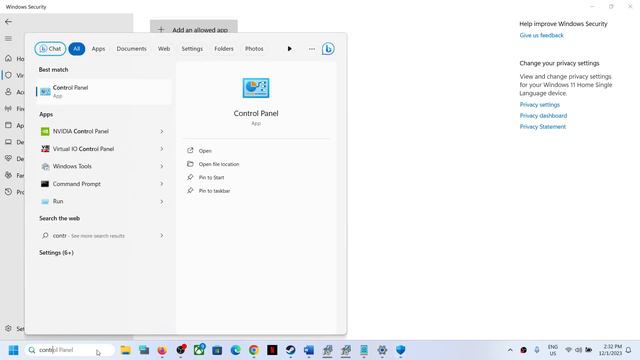Open Give us feedback link

(541, 36)
